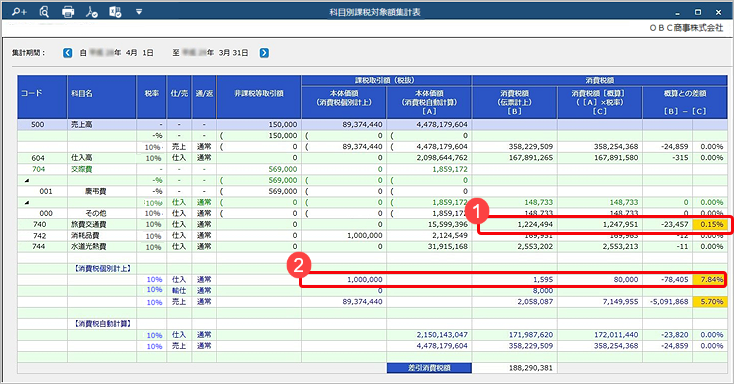Click the printer icon to print

click(x=68, y=12)
